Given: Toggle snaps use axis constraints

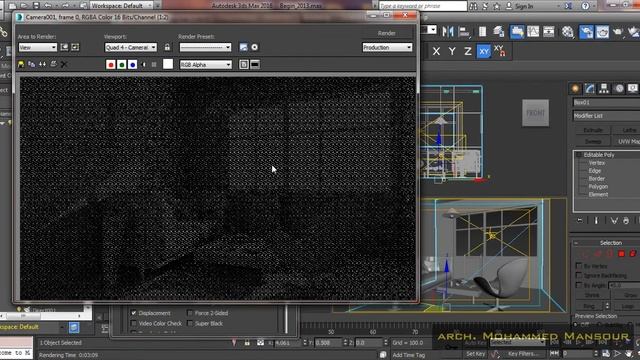Looking at the screenshot, I should (500, 51).
